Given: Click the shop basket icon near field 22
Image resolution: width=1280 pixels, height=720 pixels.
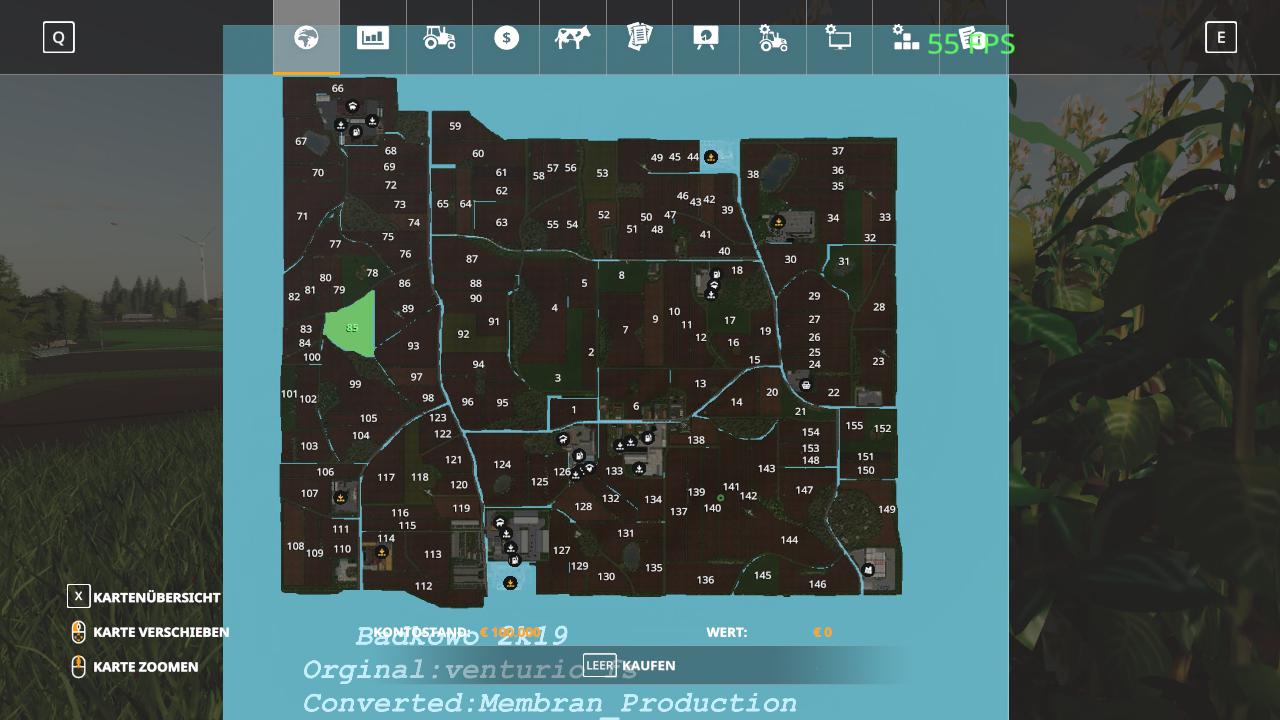Looking at the screenshot, I should click(x=806, y=385).
